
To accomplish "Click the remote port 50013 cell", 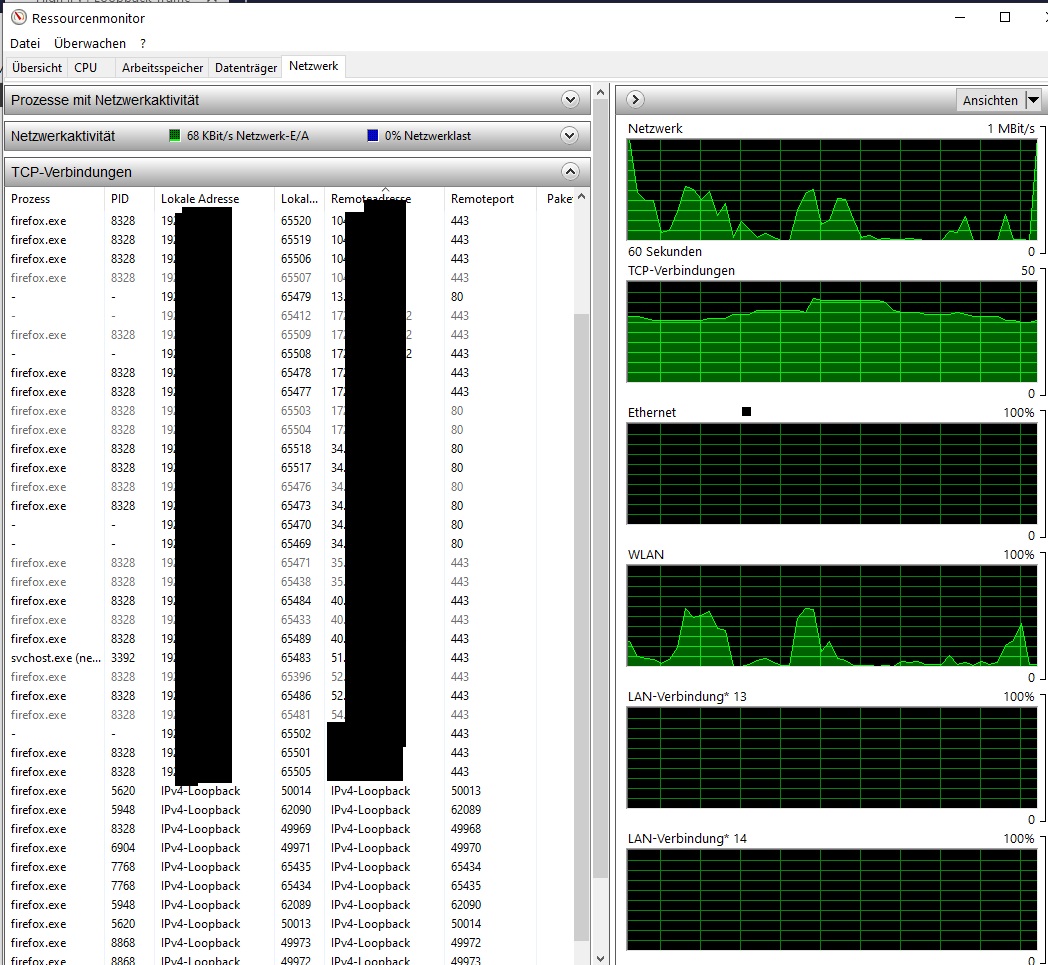I will [x=466, y=791].
